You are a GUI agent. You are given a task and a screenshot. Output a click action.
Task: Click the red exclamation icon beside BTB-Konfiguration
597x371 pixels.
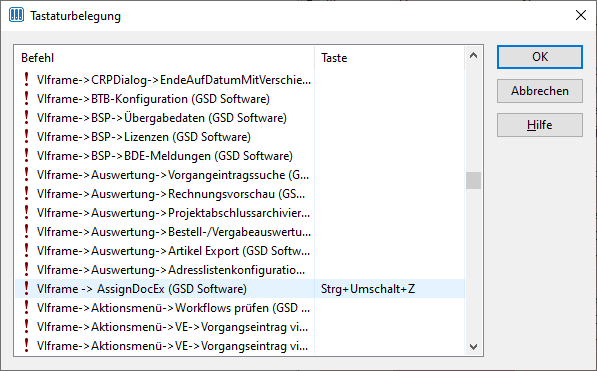coord(26,98)
